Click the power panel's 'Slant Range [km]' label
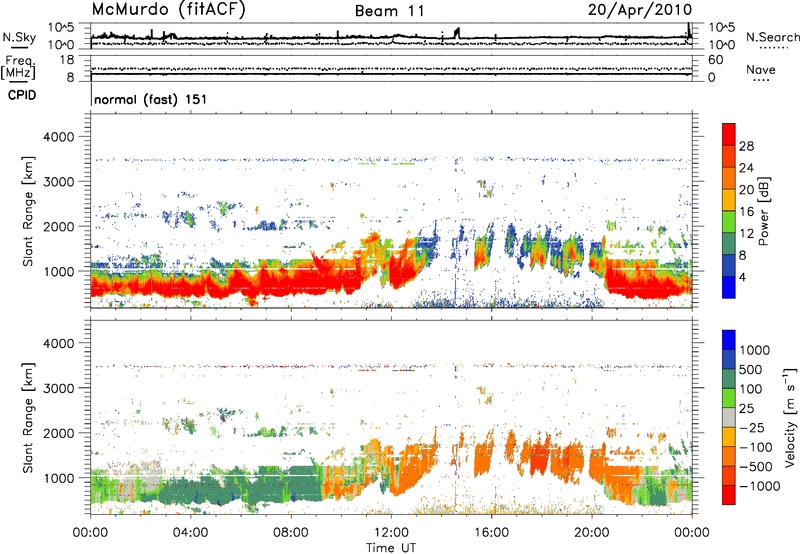 (x=29, y=211)
